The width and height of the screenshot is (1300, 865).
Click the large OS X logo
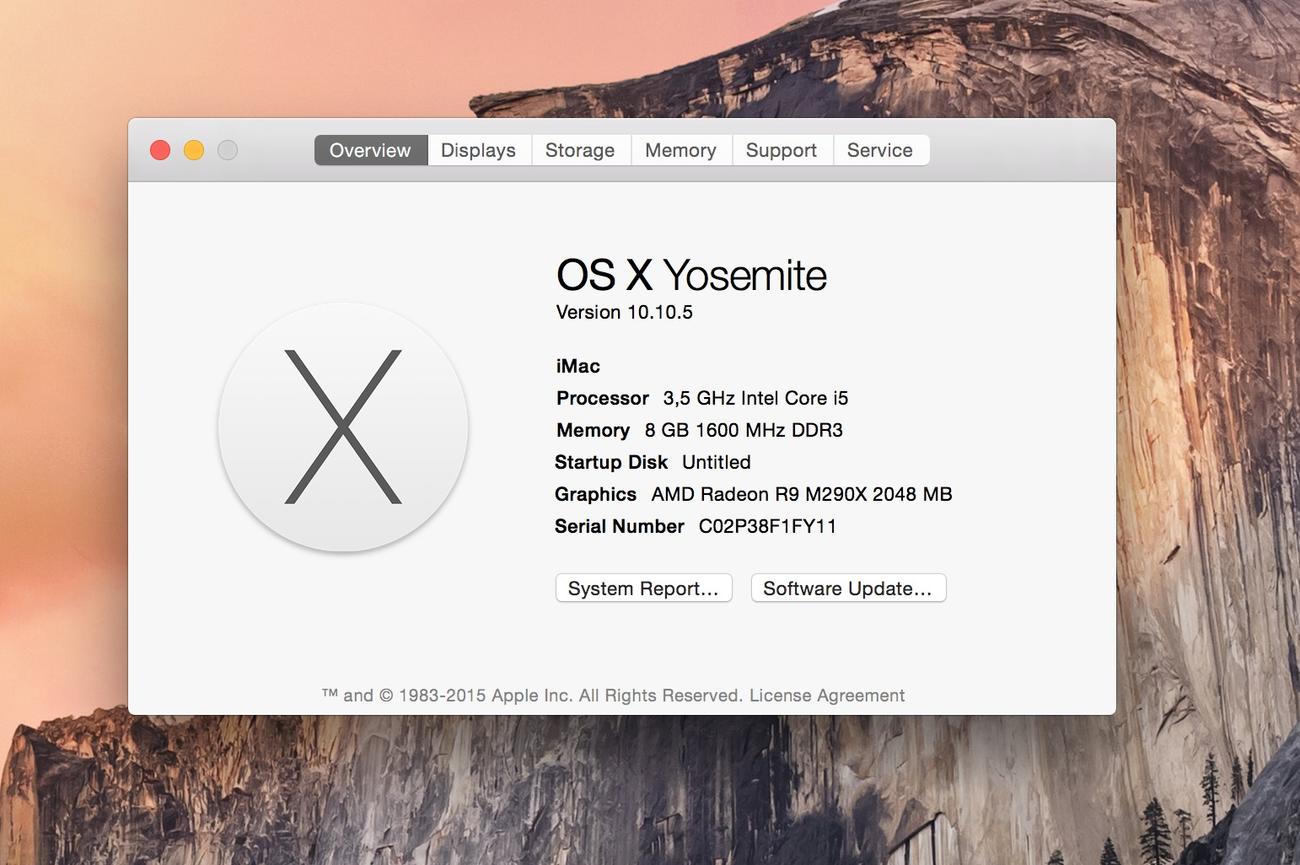tap(343, 427)
